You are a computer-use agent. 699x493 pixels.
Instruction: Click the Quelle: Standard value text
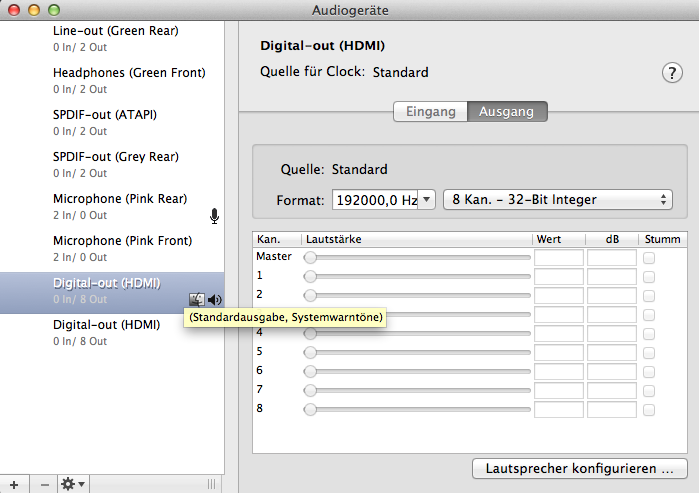point(359,169)
